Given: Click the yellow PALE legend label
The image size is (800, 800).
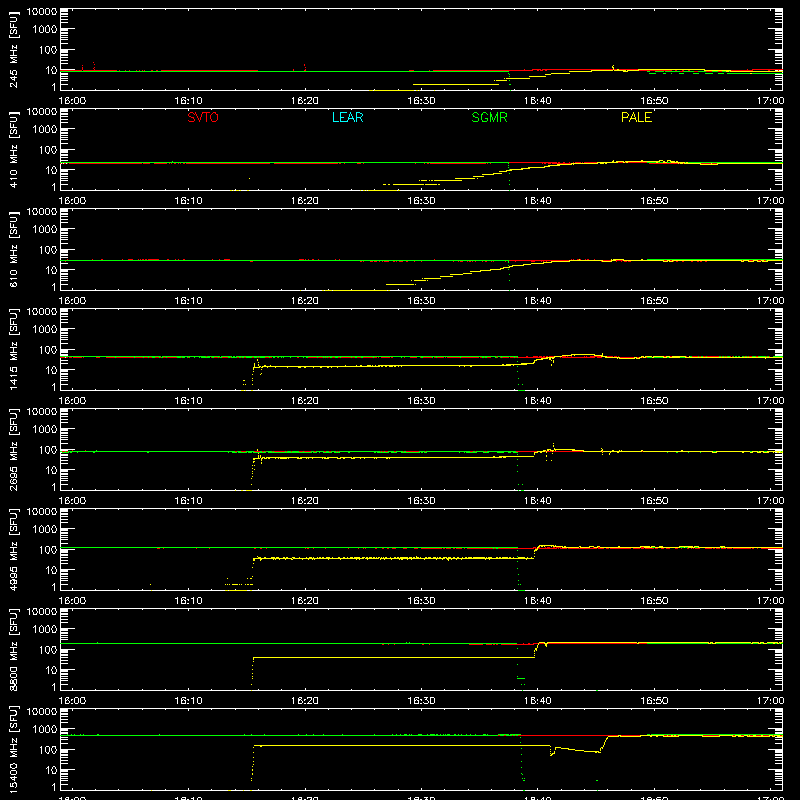Looking at the screenshot, I should point(636,117).
